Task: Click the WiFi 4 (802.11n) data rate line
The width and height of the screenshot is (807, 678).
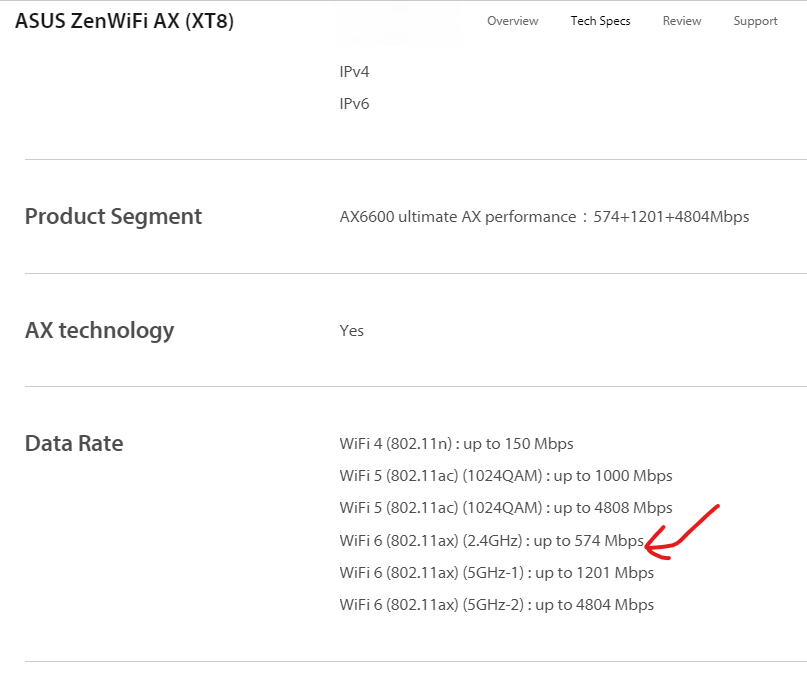Action: click(456, 444)
